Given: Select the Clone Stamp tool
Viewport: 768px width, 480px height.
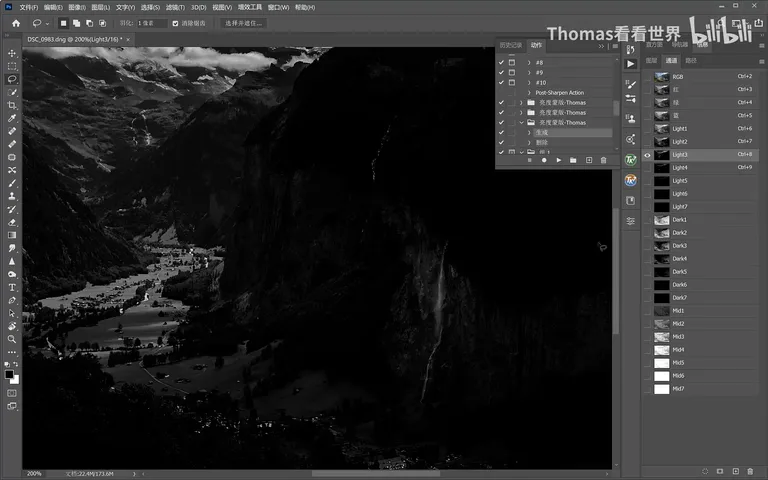Looking at the screenshot, I should pyautogui.click(x=12, y=196).
